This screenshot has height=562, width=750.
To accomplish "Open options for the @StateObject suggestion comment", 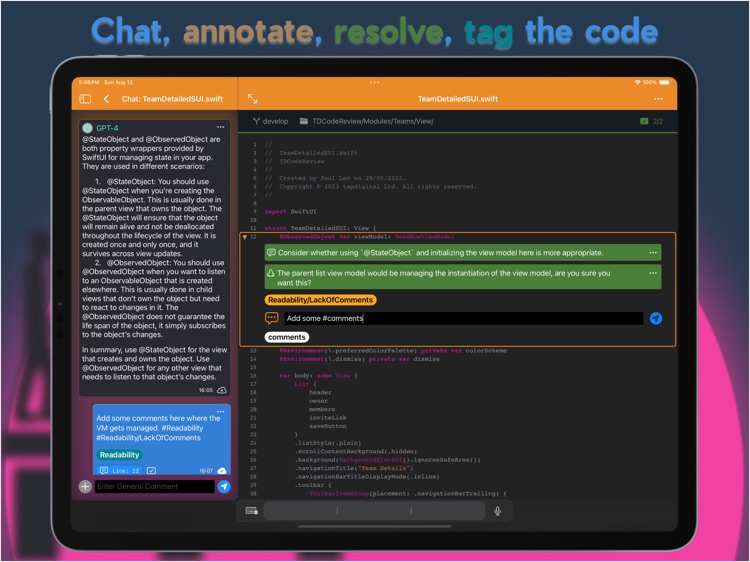I will (x=653, y=253).
